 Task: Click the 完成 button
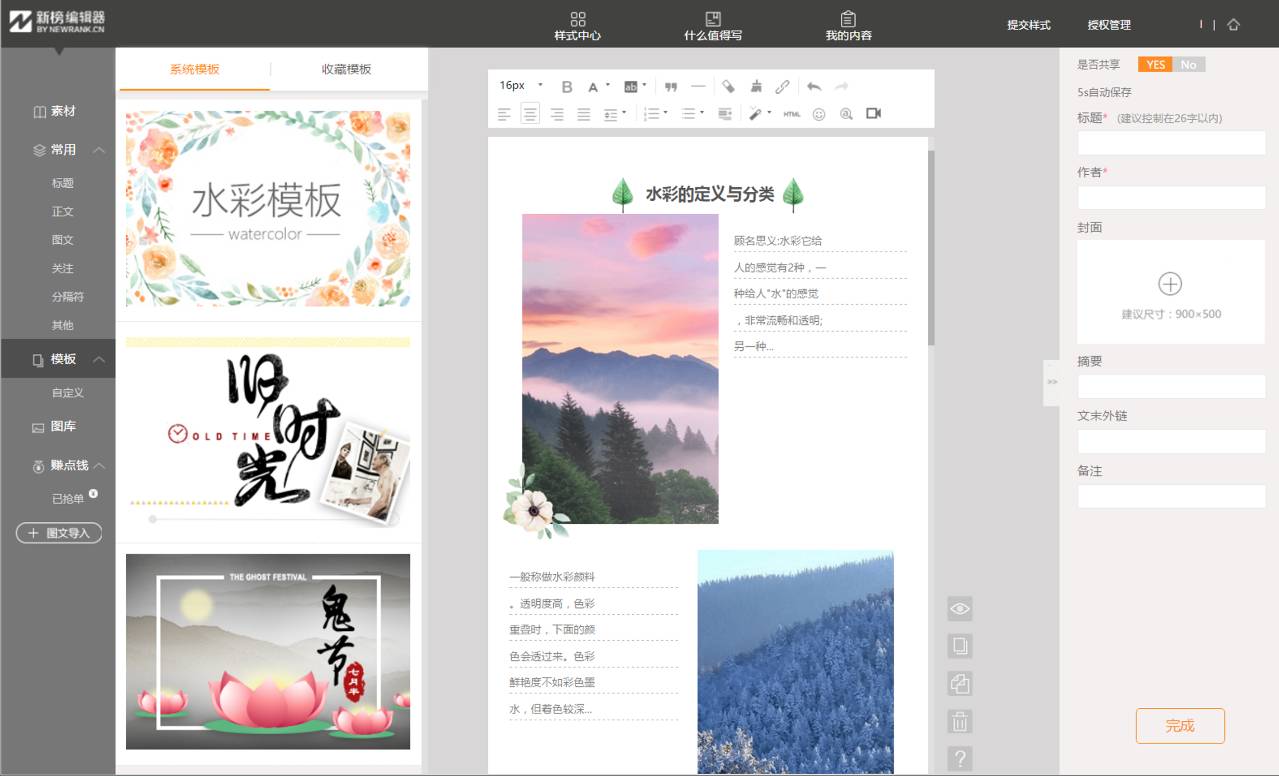(1179, 726)
